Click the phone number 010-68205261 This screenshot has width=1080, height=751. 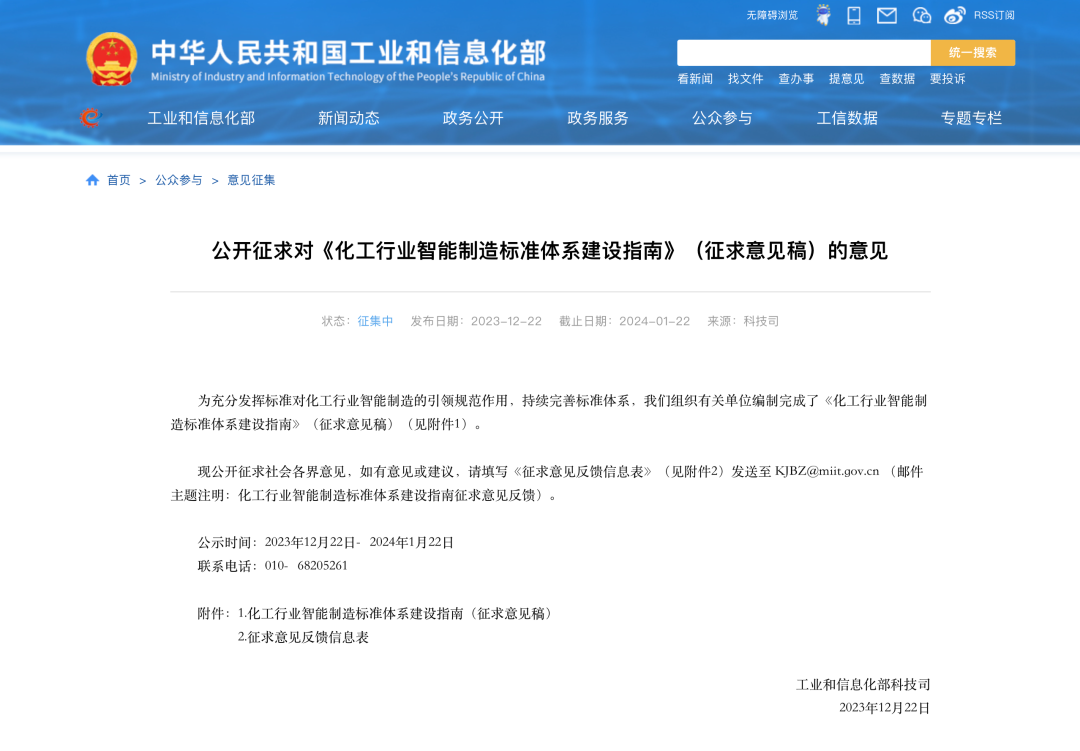(306, 566)
